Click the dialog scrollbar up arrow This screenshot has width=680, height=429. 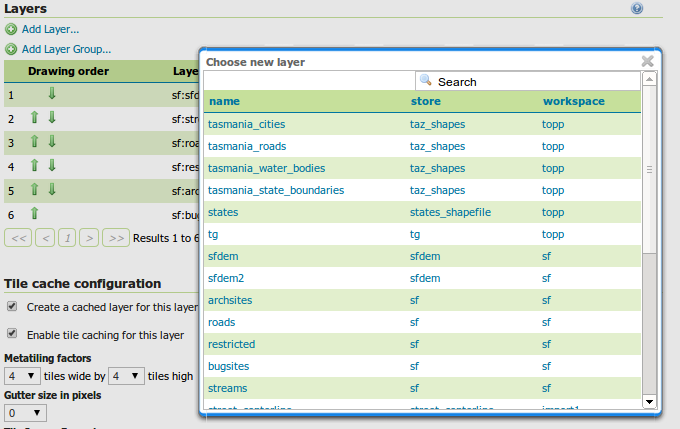coord(649,79)
